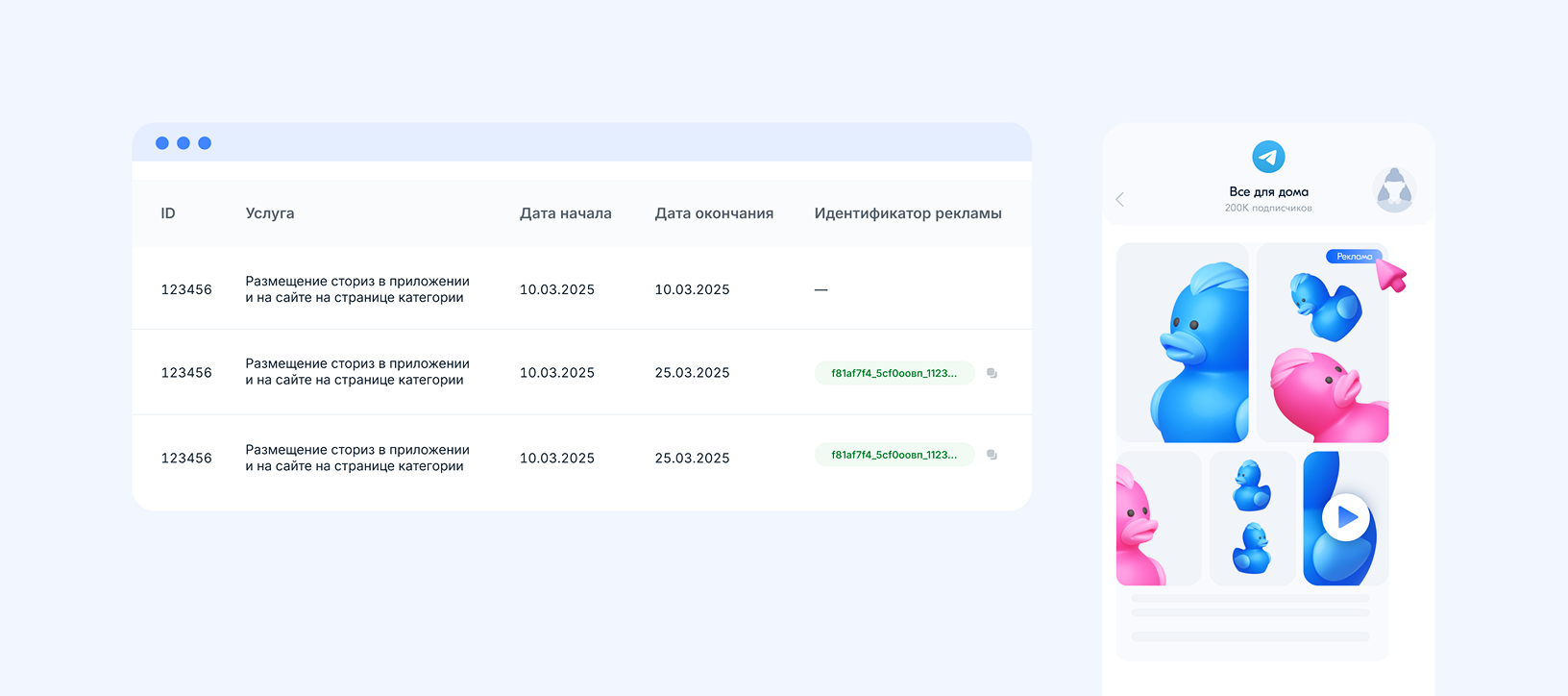Copy ad identifier in the third table row

tap(992, 455)
